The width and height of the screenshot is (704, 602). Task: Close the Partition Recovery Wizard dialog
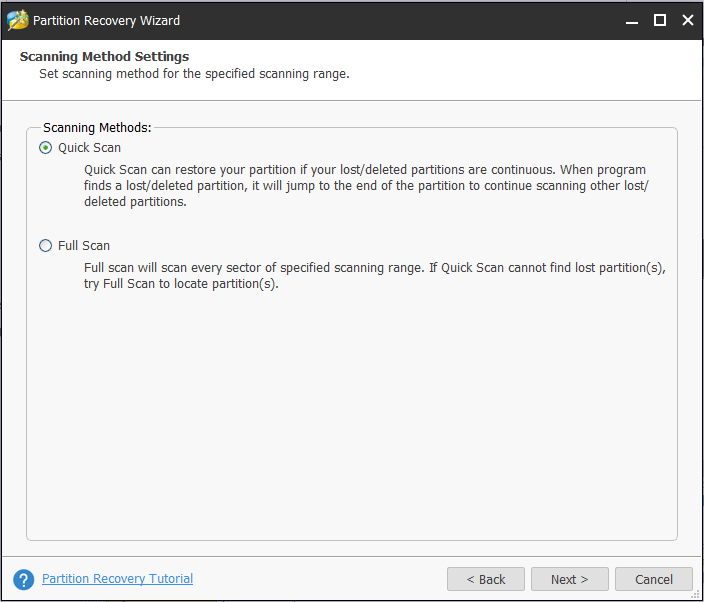[x=687, y=20]
